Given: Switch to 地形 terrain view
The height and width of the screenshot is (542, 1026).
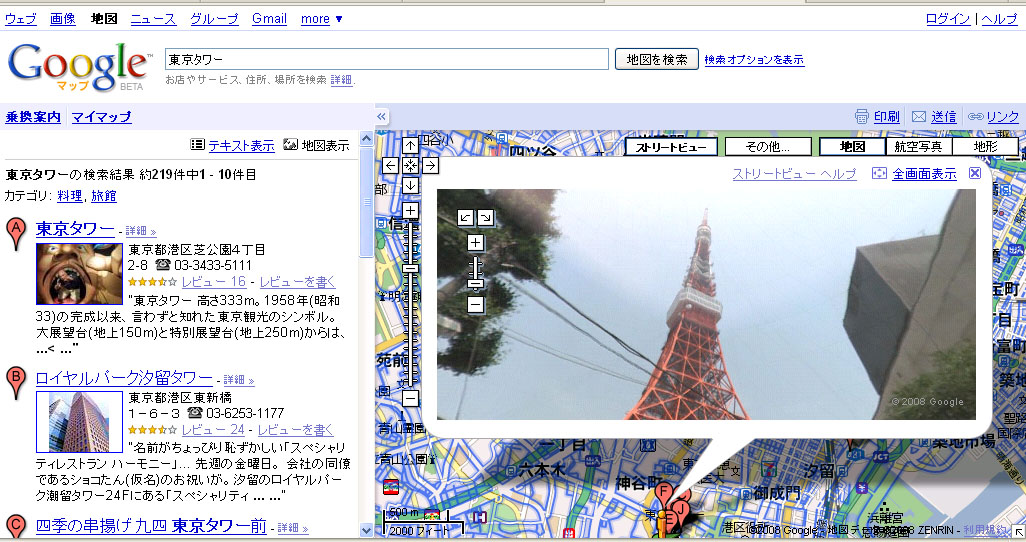Looking at the screenshot, I should [x=985, y=147].
